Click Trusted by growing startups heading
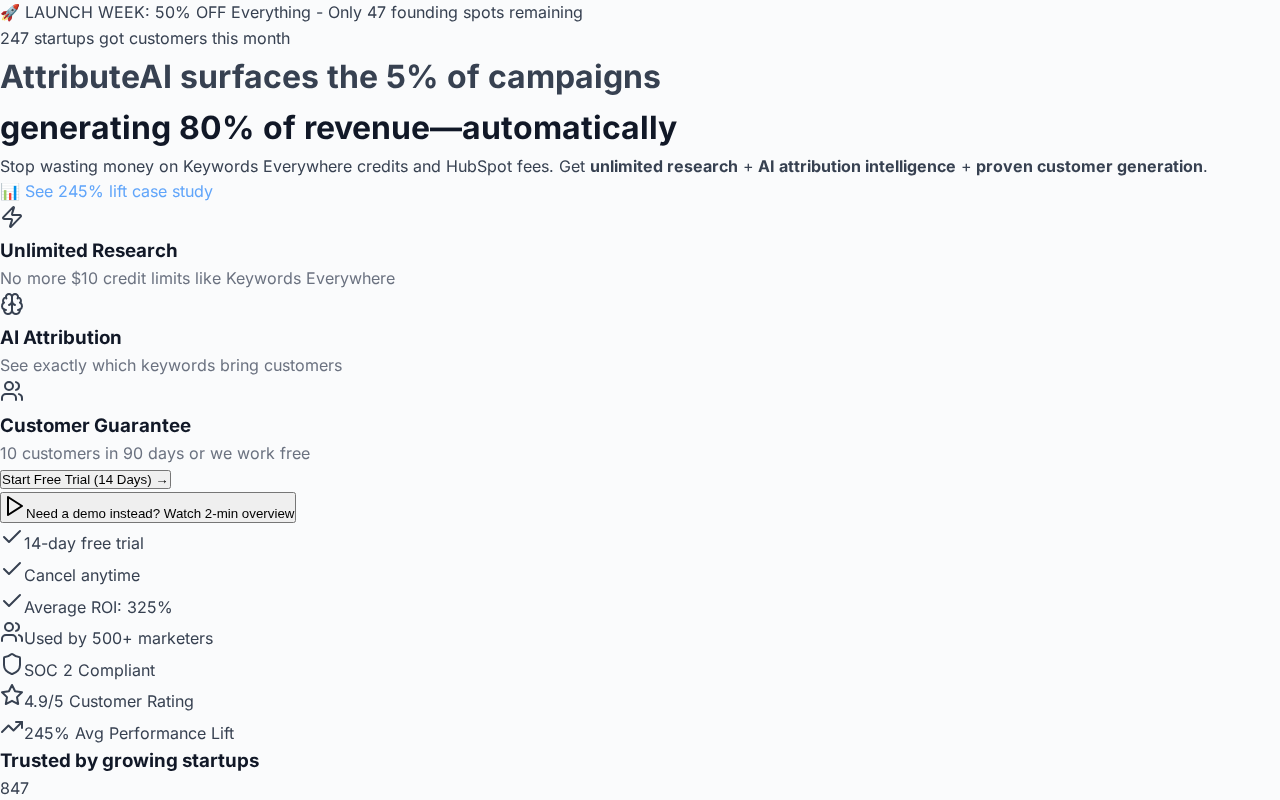 point(129,760)
